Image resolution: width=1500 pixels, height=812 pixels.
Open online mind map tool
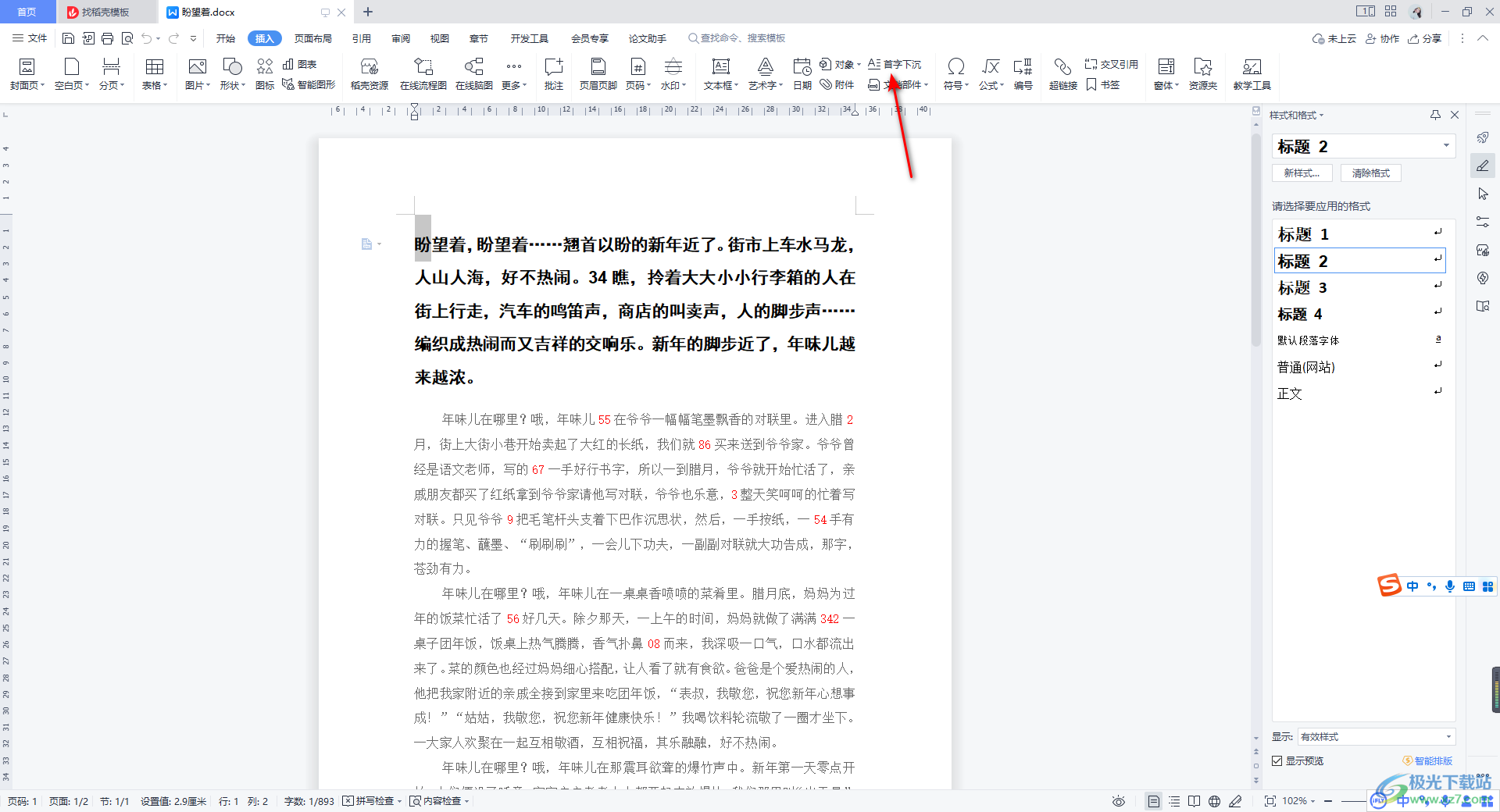pos(473,74)
